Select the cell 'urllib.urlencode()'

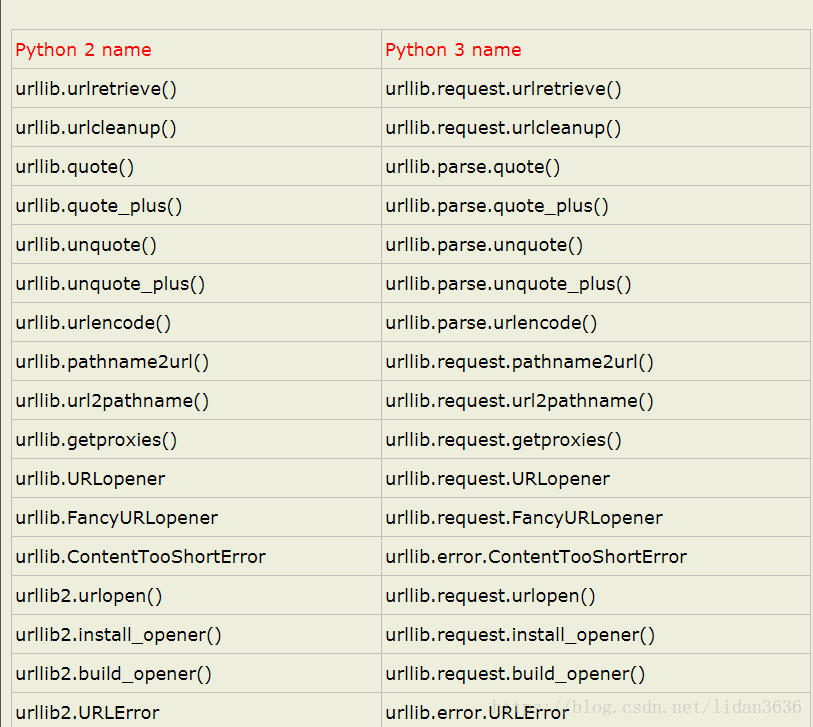coord(196,322)
